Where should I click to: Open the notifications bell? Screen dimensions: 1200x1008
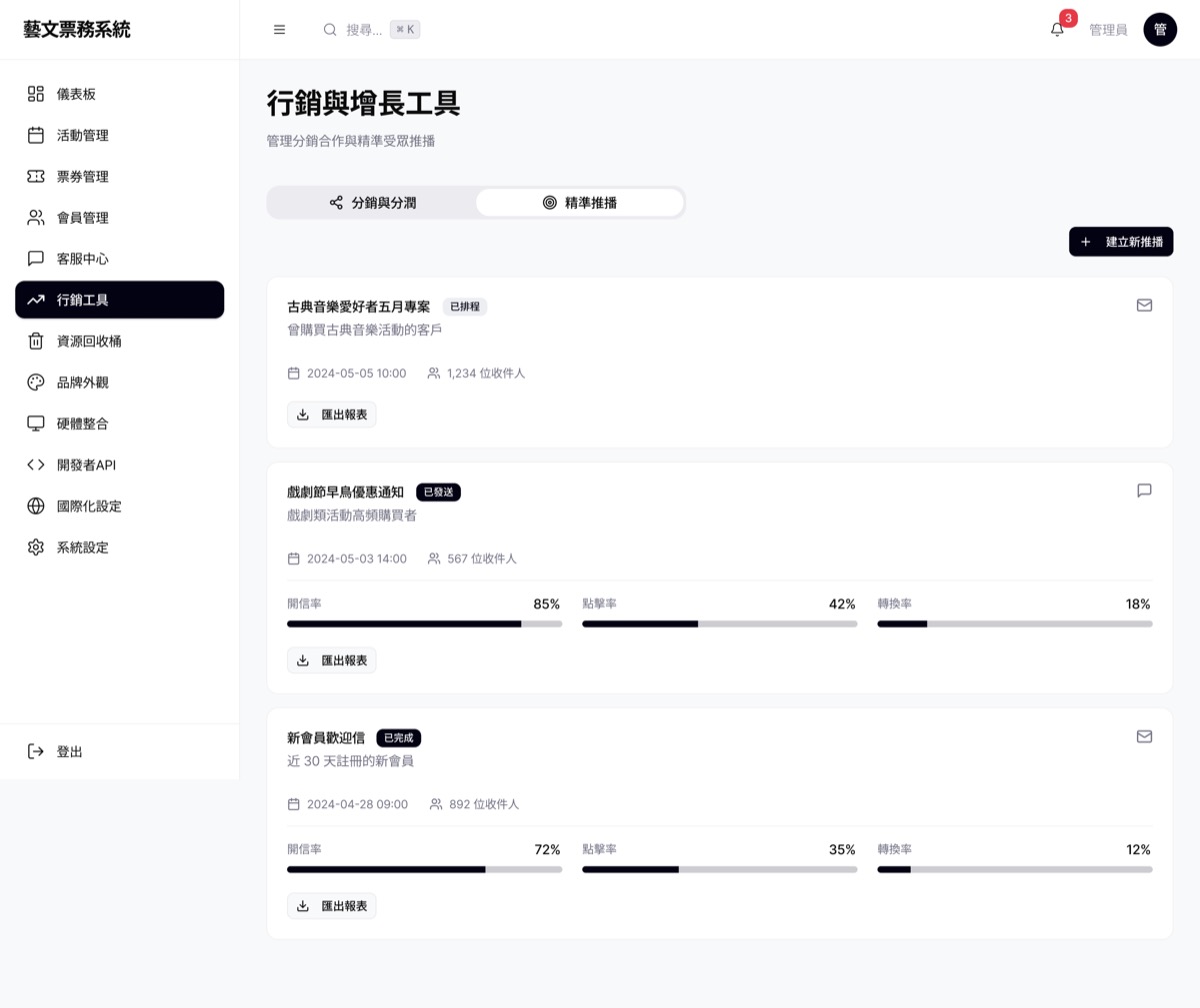(1057, 30)
